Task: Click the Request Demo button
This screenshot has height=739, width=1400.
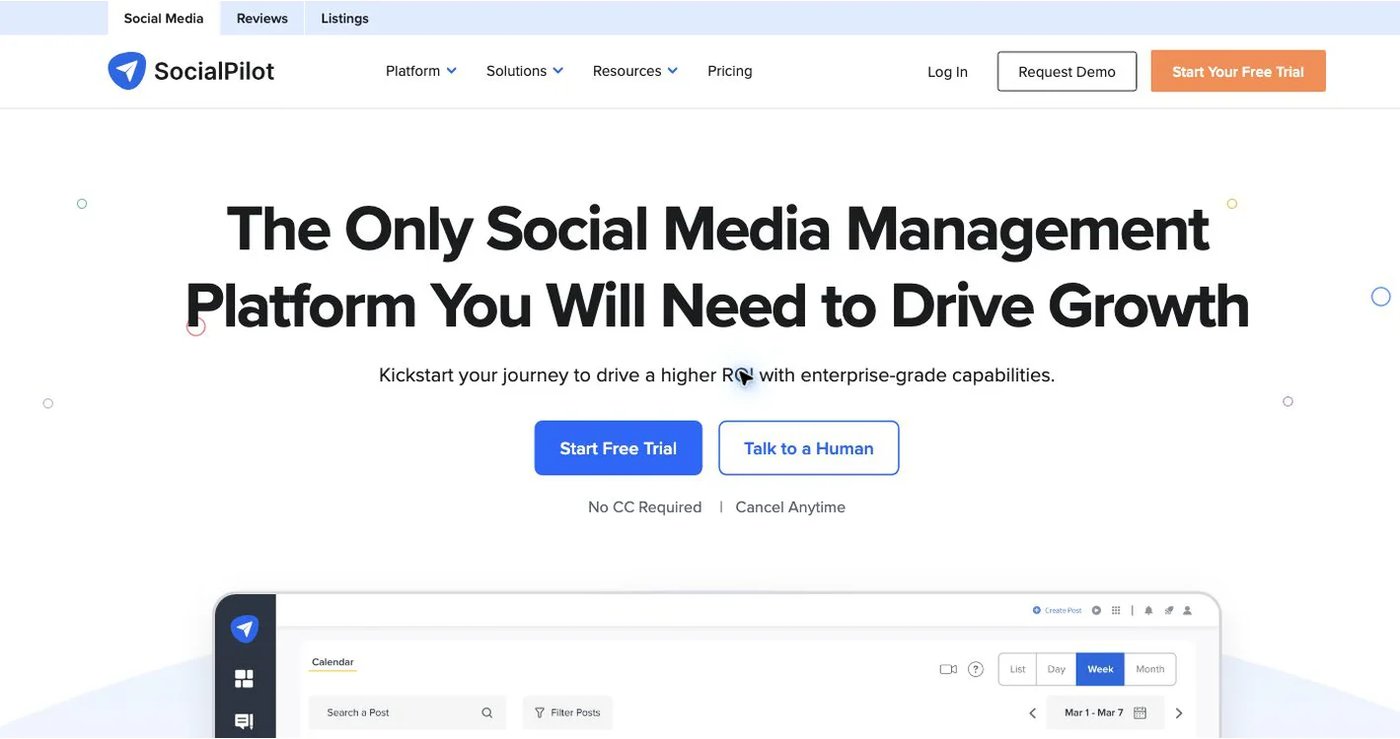Action: [1067, 72]
